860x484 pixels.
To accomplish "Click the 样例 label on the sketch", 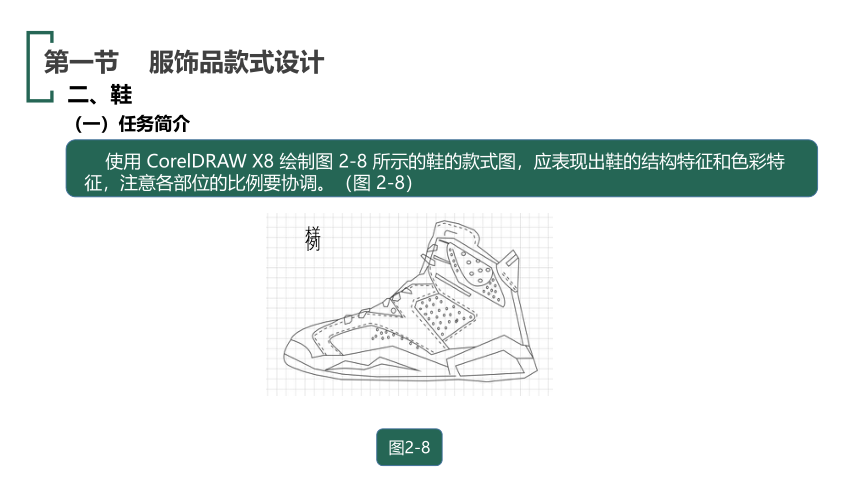I will pos(313,238).
